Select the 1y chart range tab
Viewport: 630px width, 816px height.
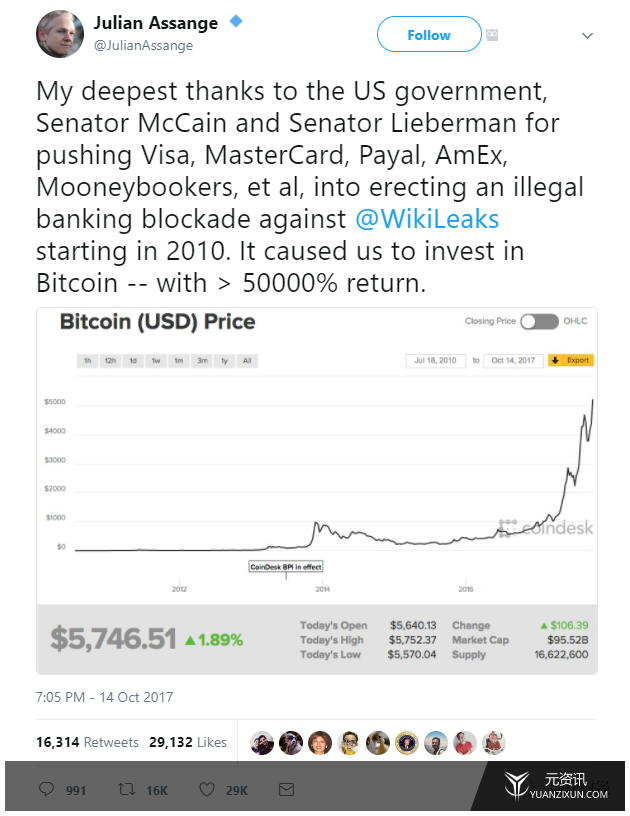(225, 361)
